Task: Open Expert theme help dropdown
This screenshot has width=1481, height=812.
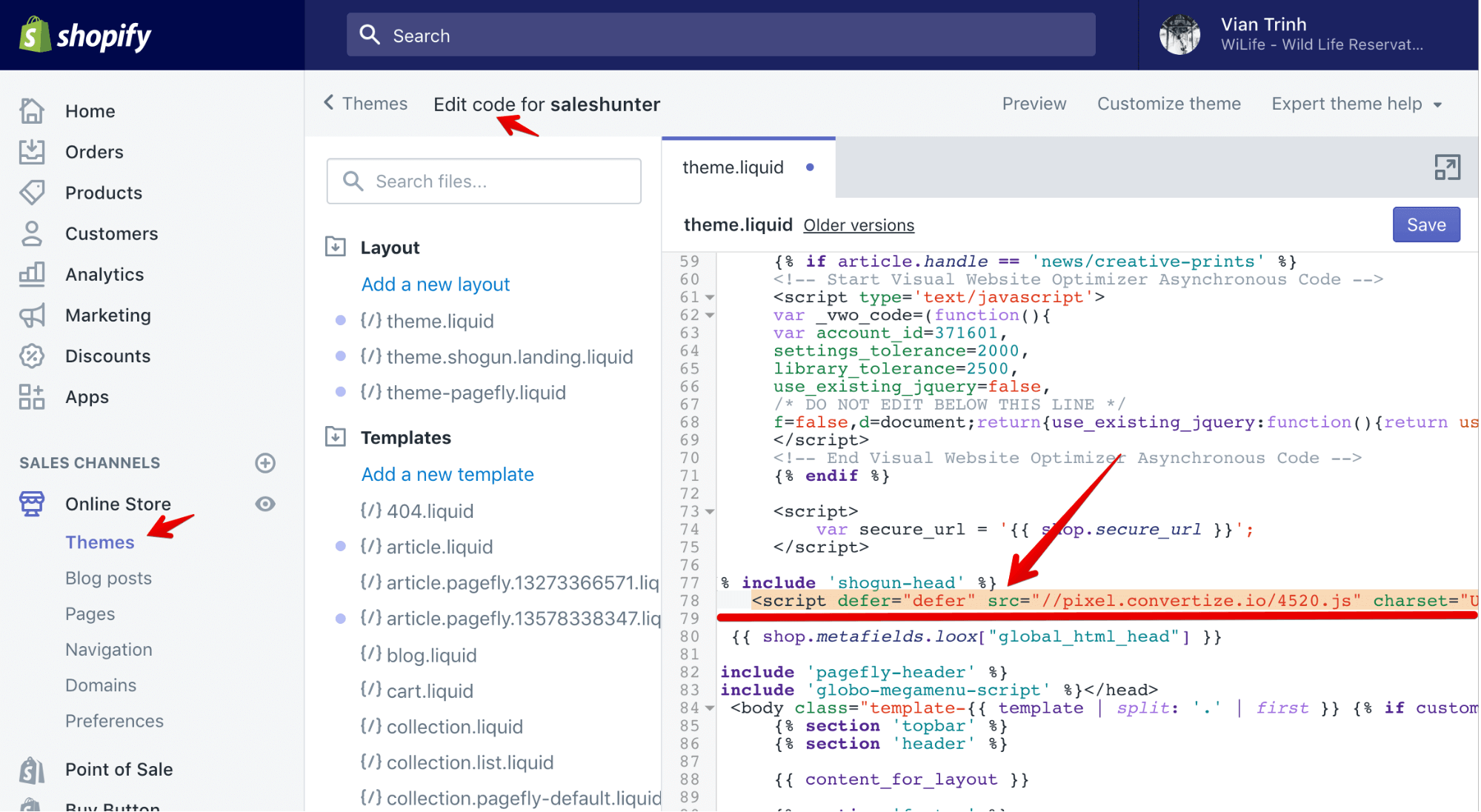Action: (x=1357, y=104)
